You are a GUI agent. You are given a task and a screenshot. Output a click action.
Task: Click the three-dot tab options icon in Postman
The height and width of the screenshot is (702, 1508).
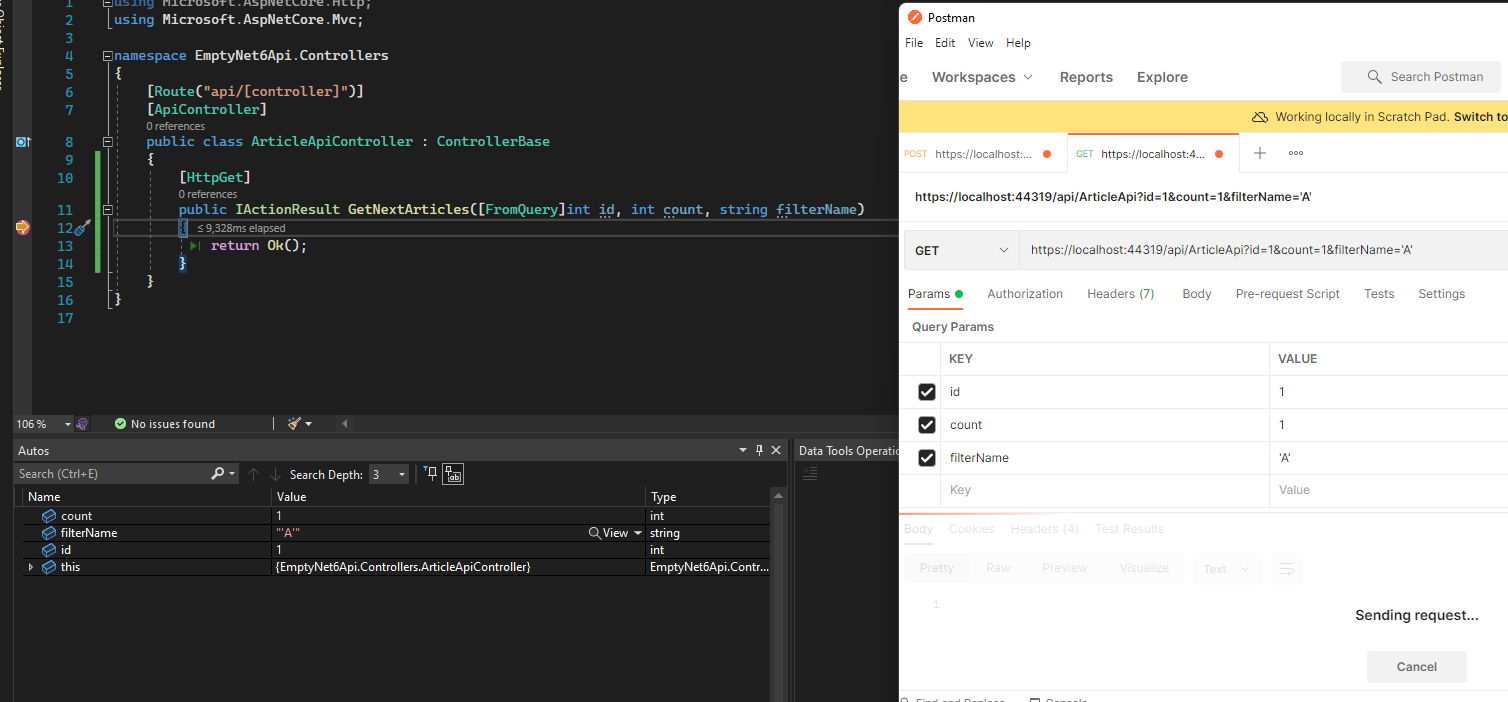coord(1296,154)
